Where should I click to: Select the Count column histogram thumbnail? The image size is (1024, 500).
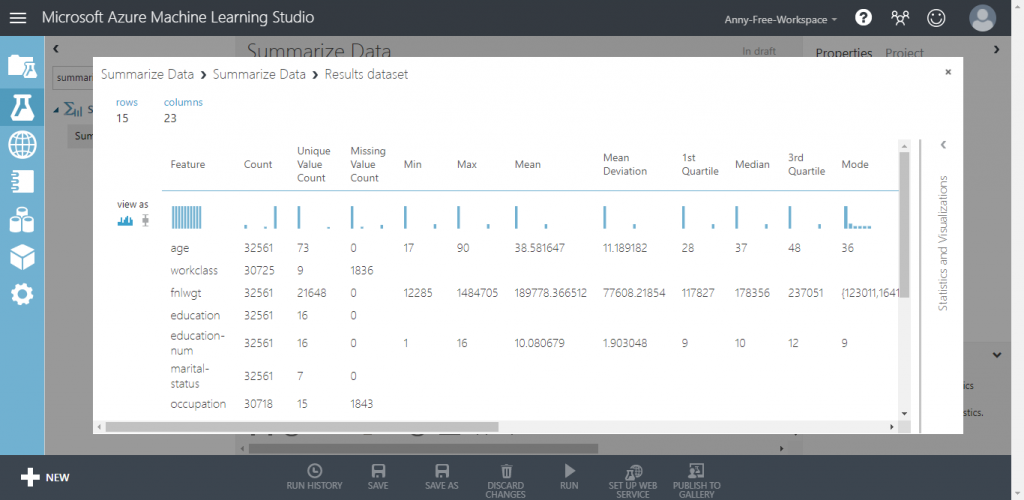click(x=261, y=217)
